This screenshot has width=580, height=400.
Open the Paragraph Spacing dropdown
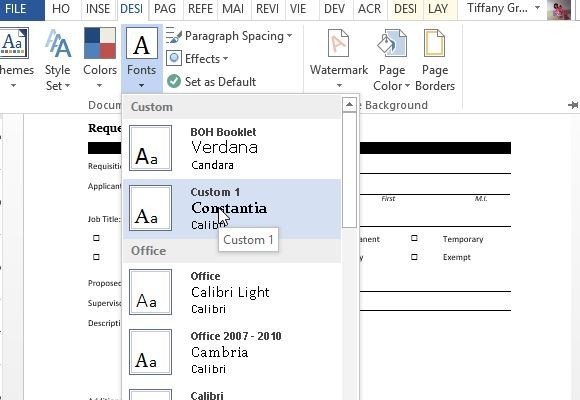[289, 36]
